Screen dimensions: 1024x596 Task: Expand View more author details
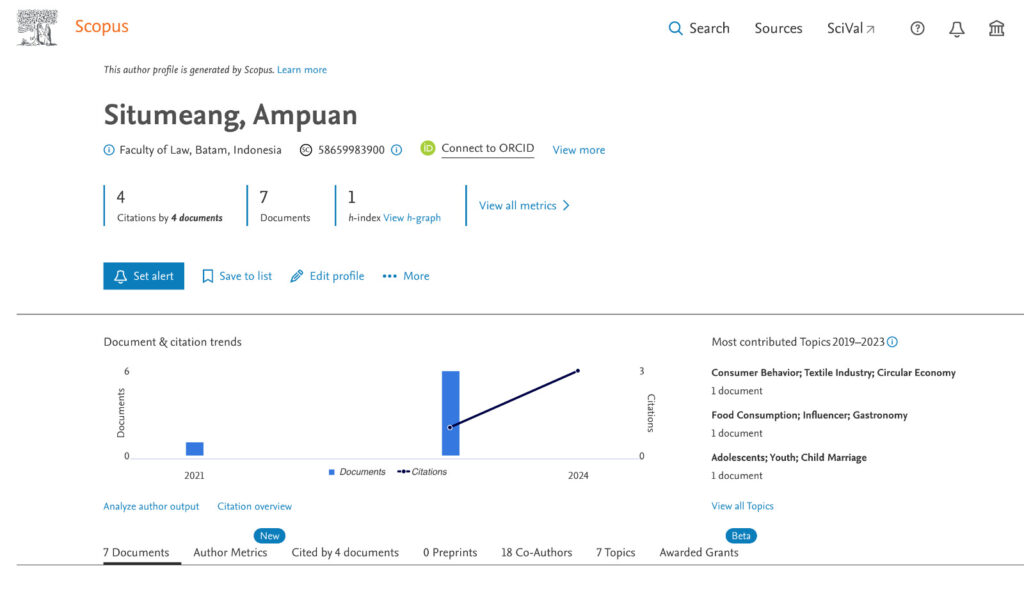[x=579, y=150]
